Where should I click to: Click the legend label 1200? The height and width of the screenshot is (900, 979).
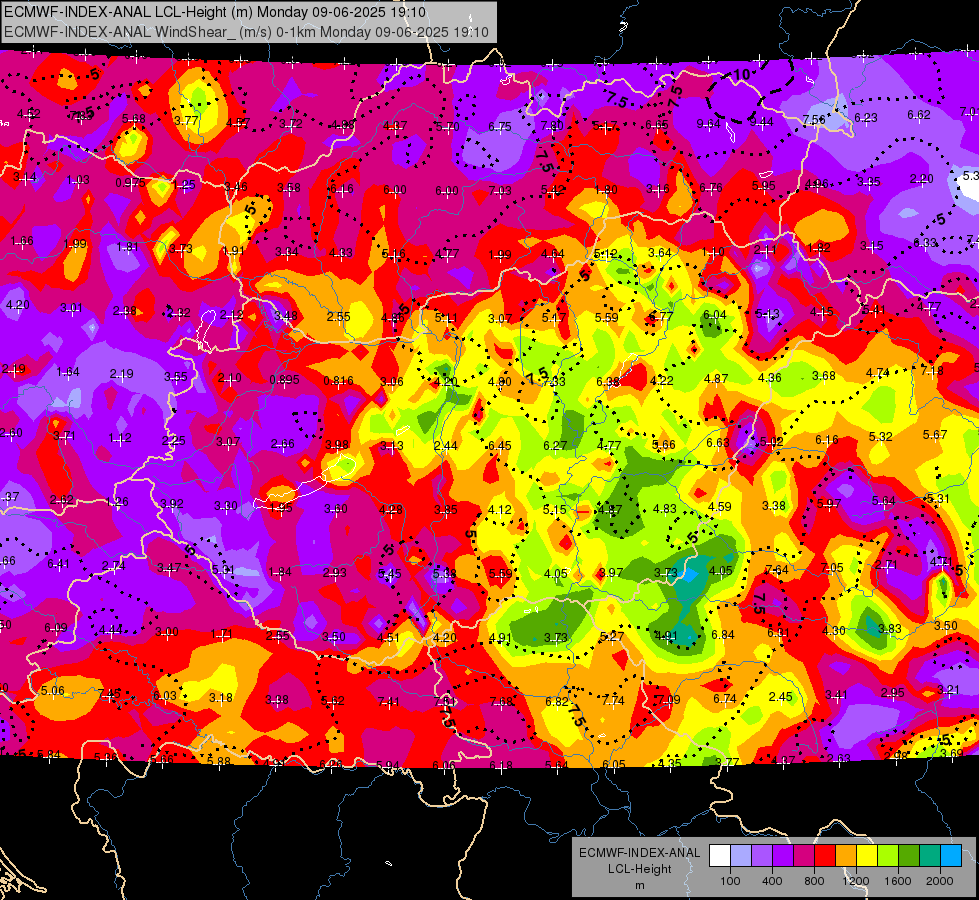click(856, 881)
